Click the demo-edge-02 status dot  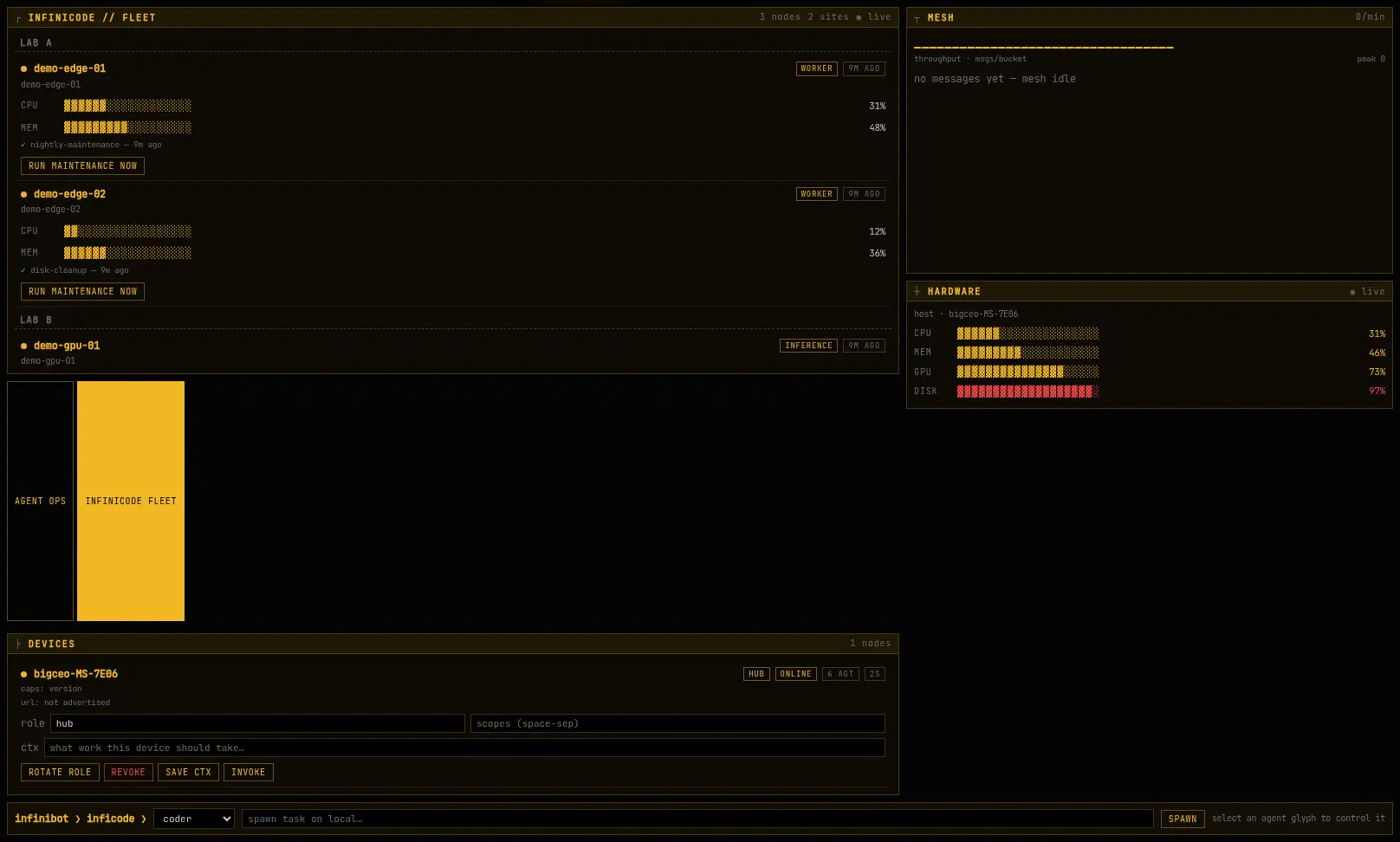pos(24,194)
